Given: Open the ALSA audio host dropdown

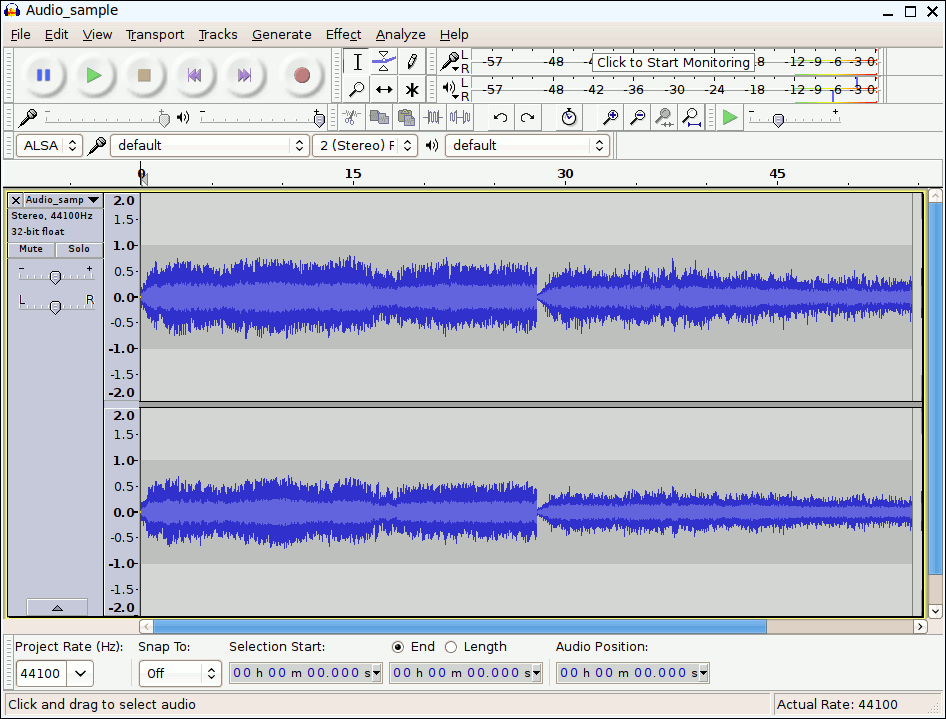Looking at the screenshot, I should click(x=49, y=145).
